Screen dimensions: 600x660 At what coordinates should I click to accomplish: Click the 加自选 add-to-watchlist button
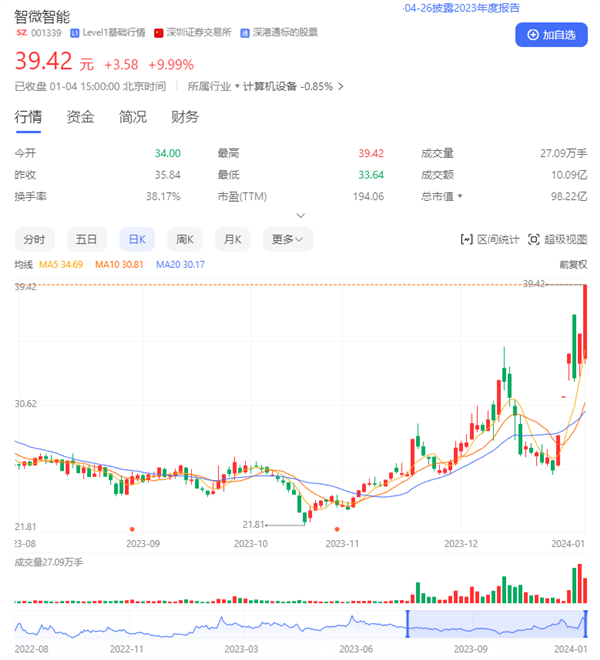pos(551,35)
